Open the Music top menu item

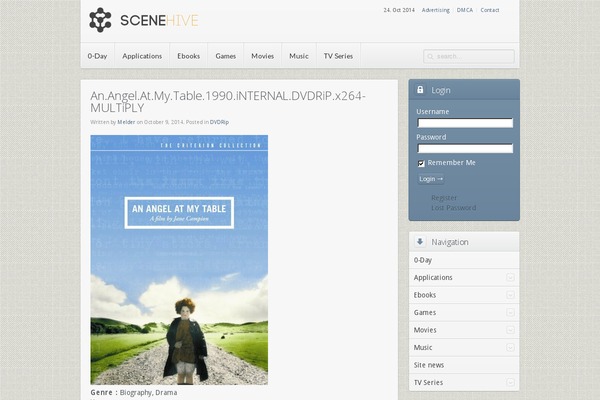[x=299, y=56]
